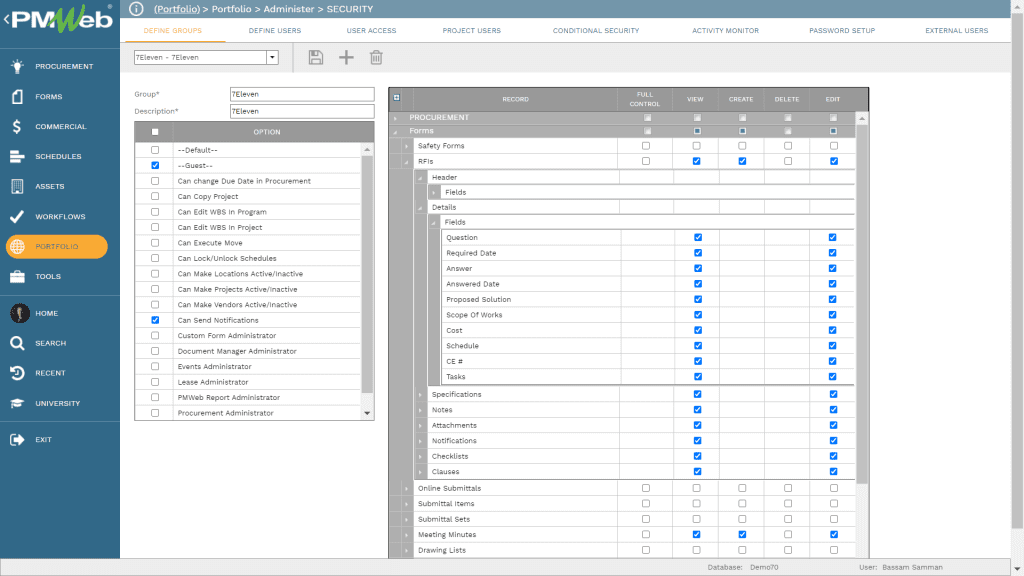Open Commercial dollar icon in sidebar

[18, 126]
